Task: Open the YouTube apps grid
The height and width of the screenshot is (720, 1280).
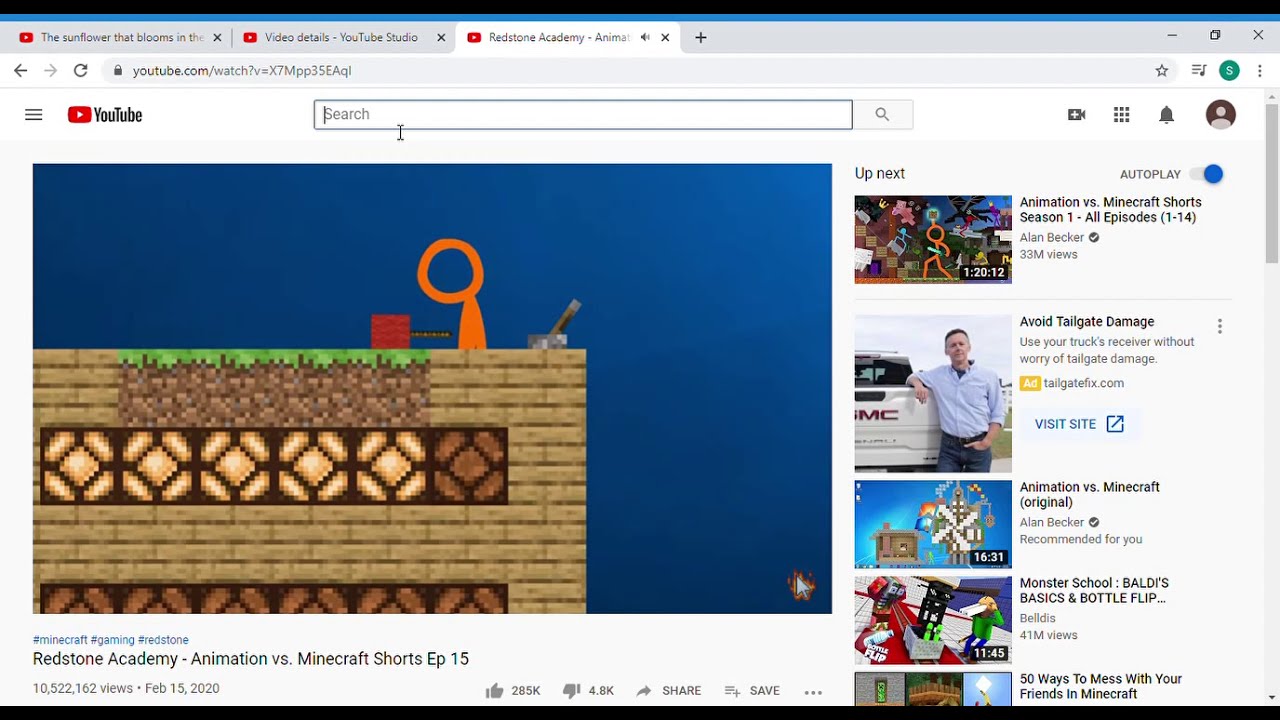Action: [1121, 115]
